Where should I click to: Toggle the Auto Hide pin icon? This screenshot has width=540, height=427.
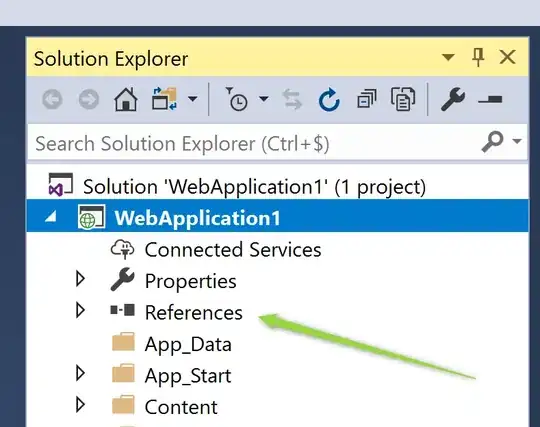[478, 57]
